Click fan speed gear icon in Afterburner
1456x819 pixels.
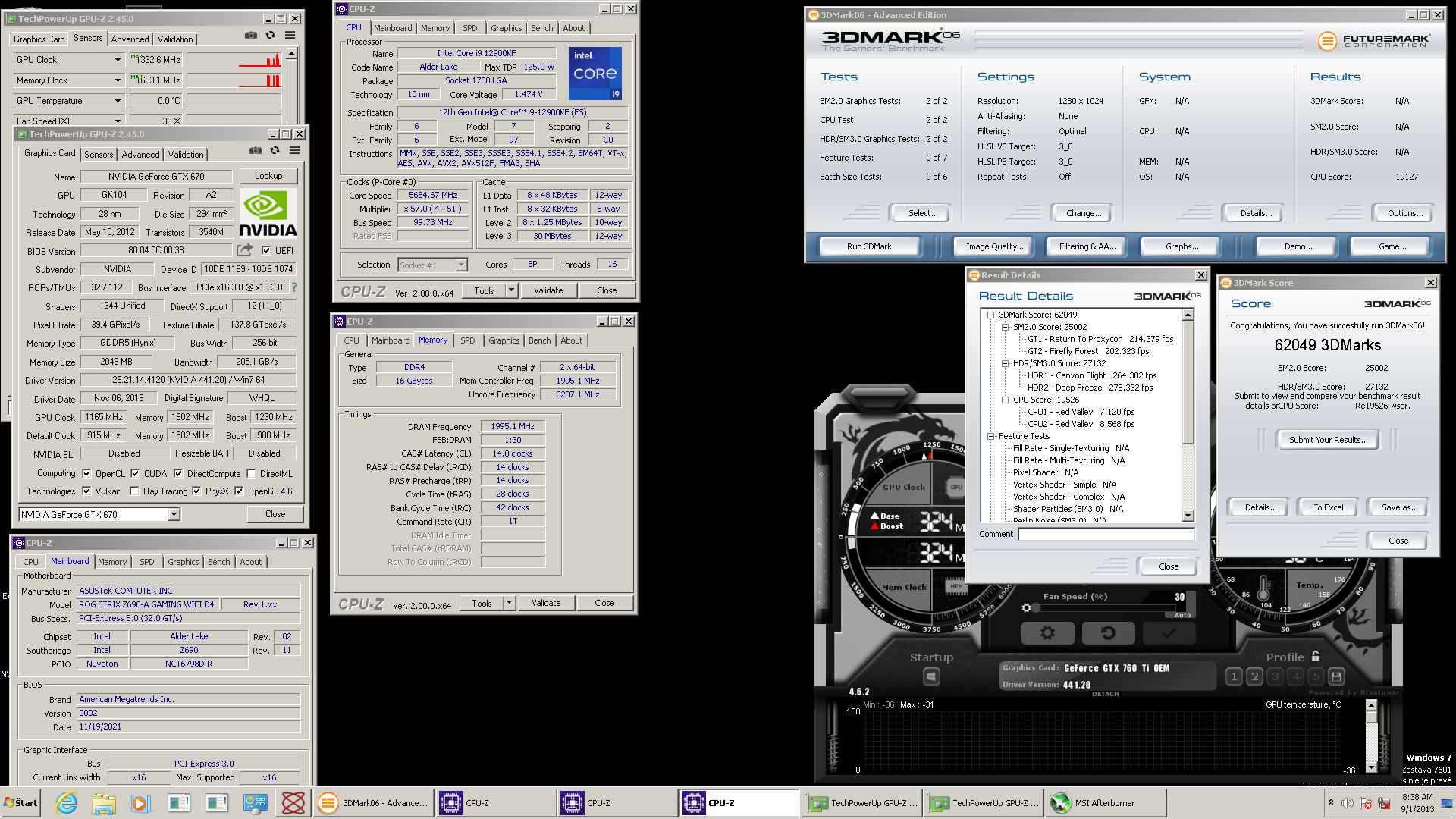click(1026, 607)
